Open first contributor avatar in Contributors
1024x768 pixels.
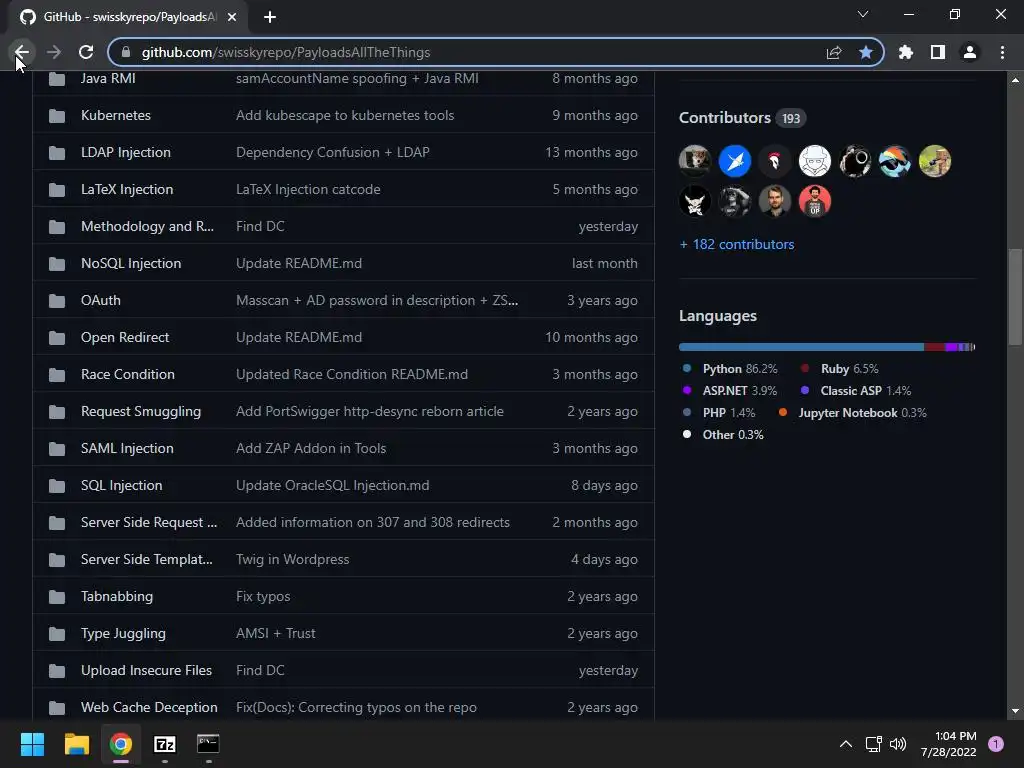695,161
